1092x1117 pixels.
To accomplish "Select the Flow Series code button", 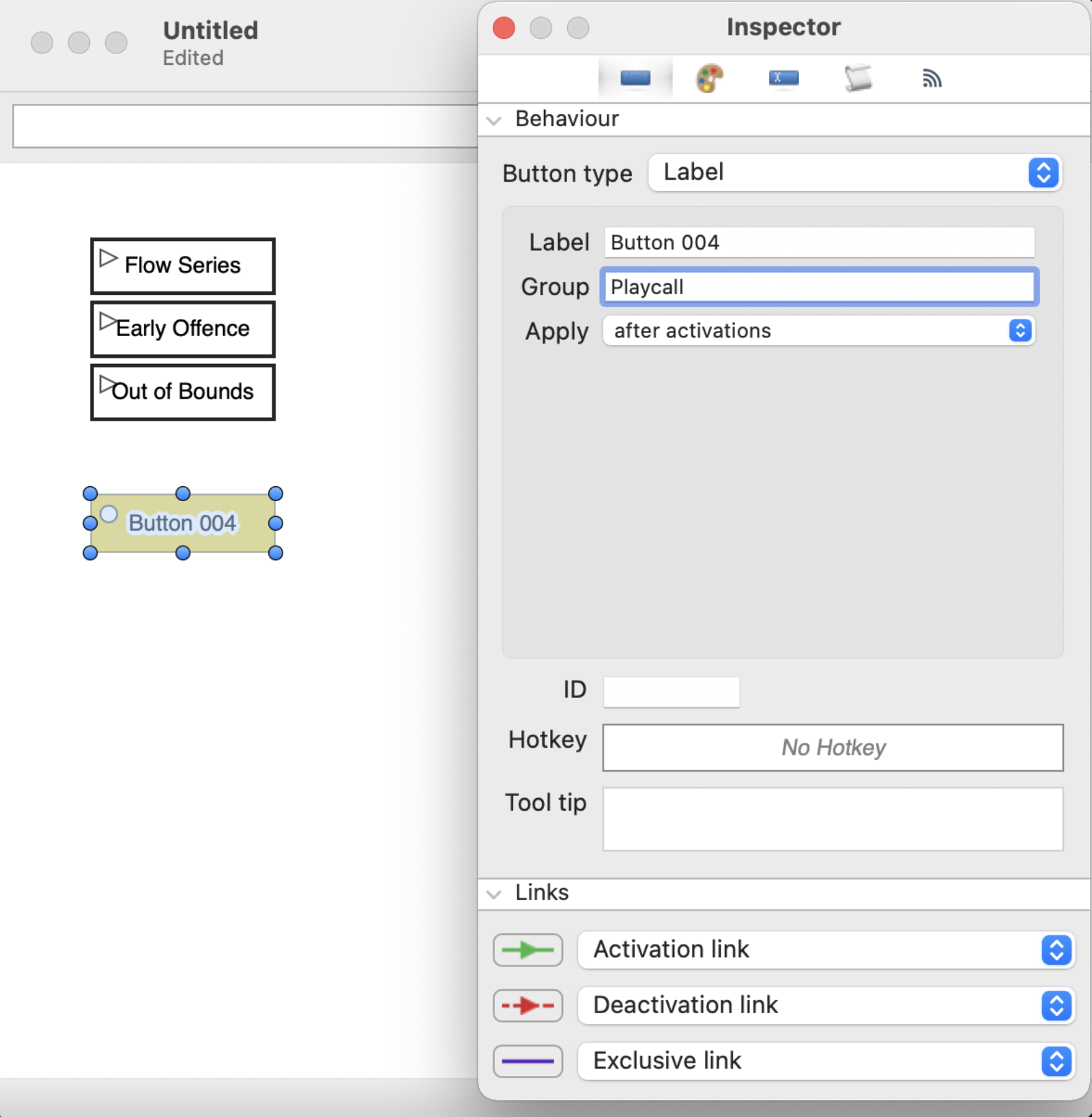I will tap(182, 266).
